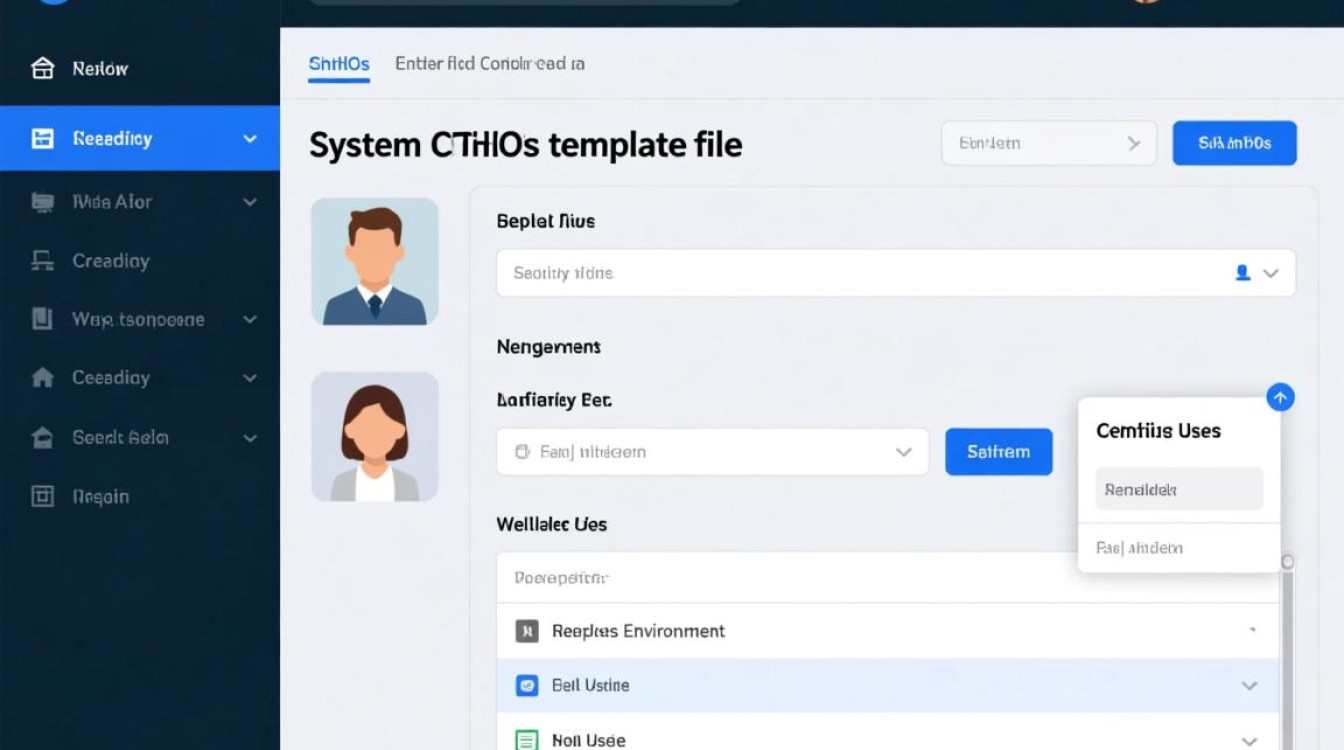Expand the Bell Ustine row chevron

pyautogui.click(x=1249, y=686)
